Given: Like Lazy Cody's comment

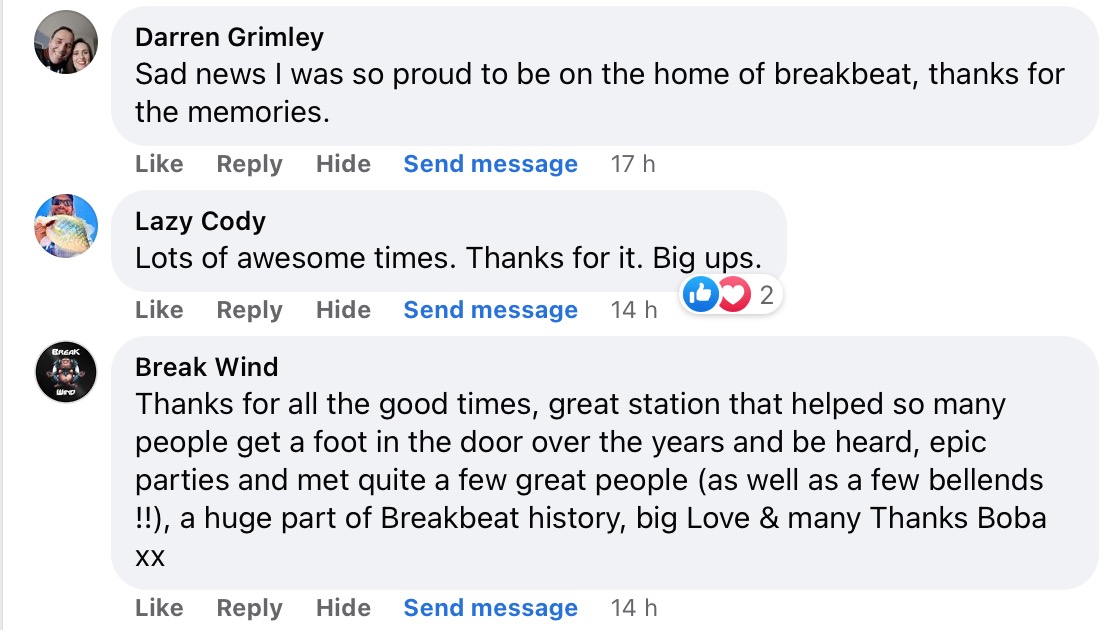Looking at the screenshot, I should click(x=159, y=310).
